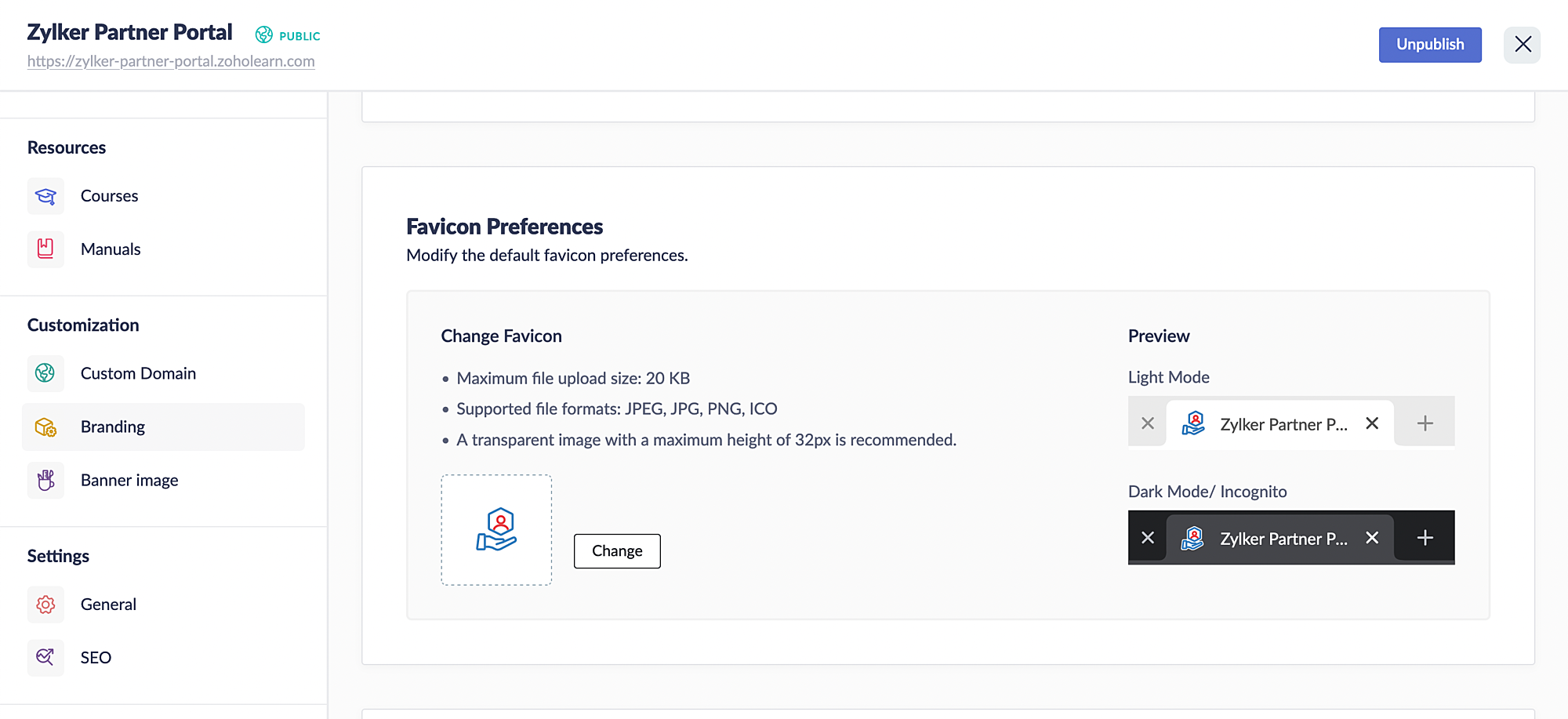Click the 'Zylker Partner Portal' title
Screen dimensions: 1568x719
click(130, 32)
